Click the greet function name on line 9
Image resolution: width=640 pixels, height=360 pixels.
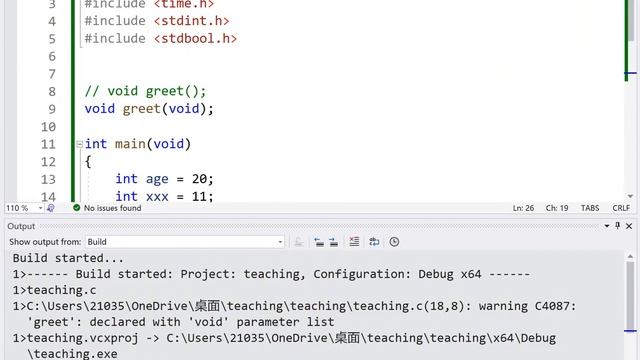click(142, 109)
